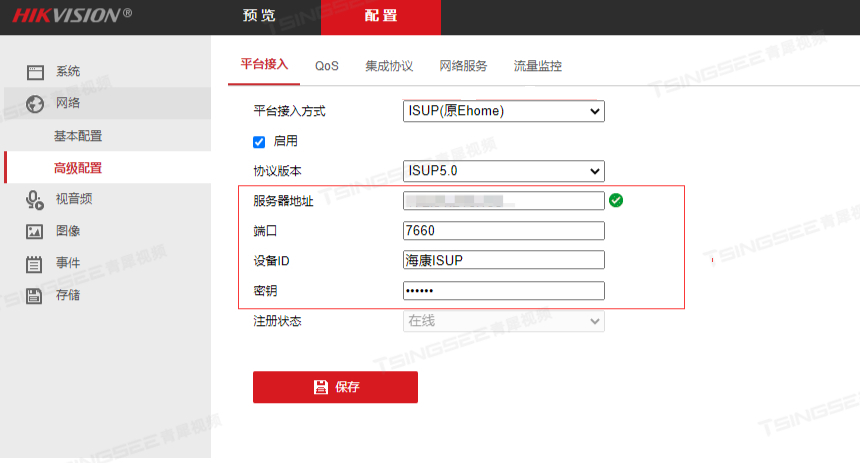The width and height of the screenshot is (860, 463).
Task: Click the 系统 window icon in sidebar
Action: 35,72
